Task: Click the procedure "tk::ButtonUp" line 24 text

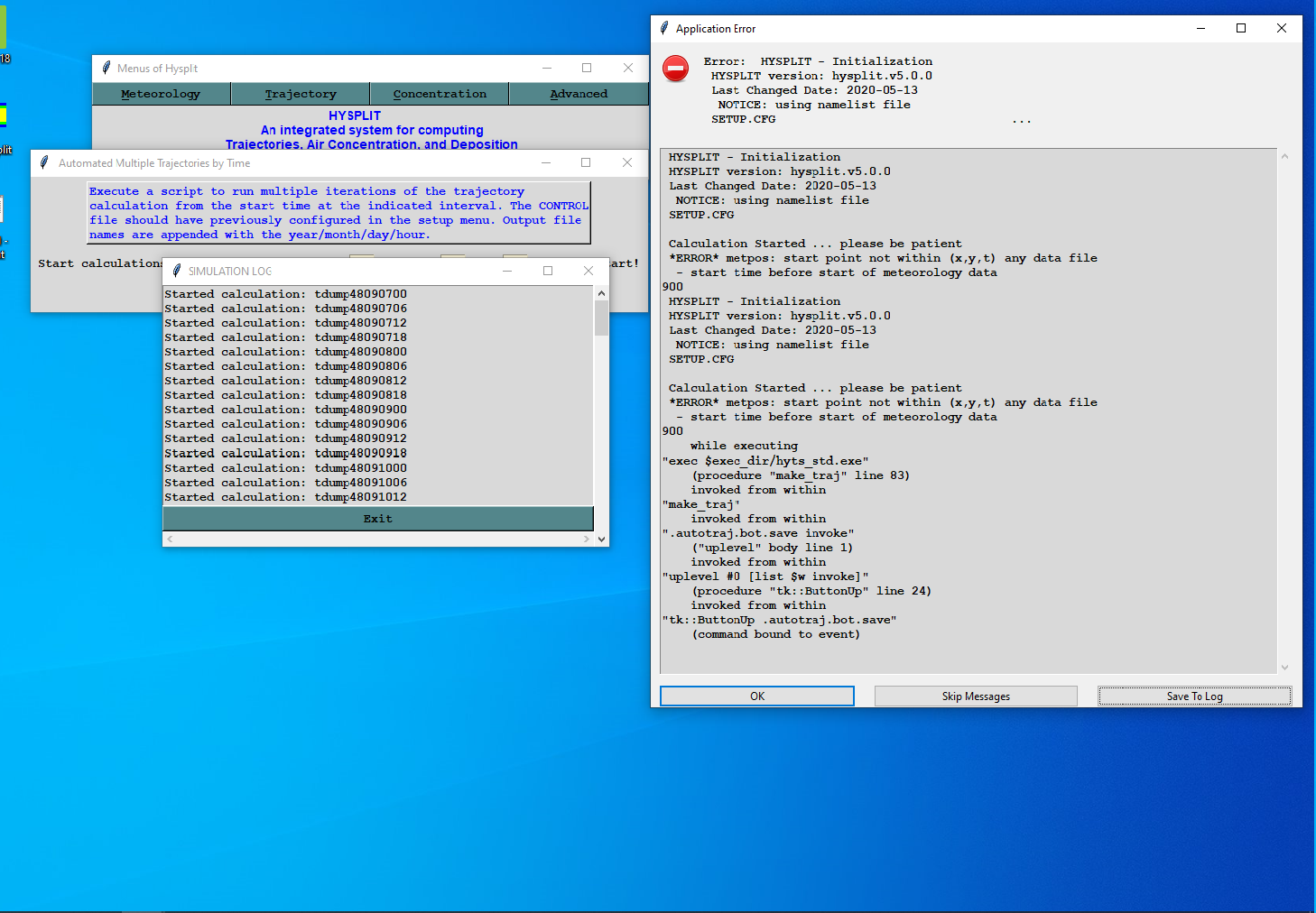Action: pyautogui.click(x=811, y=591)
